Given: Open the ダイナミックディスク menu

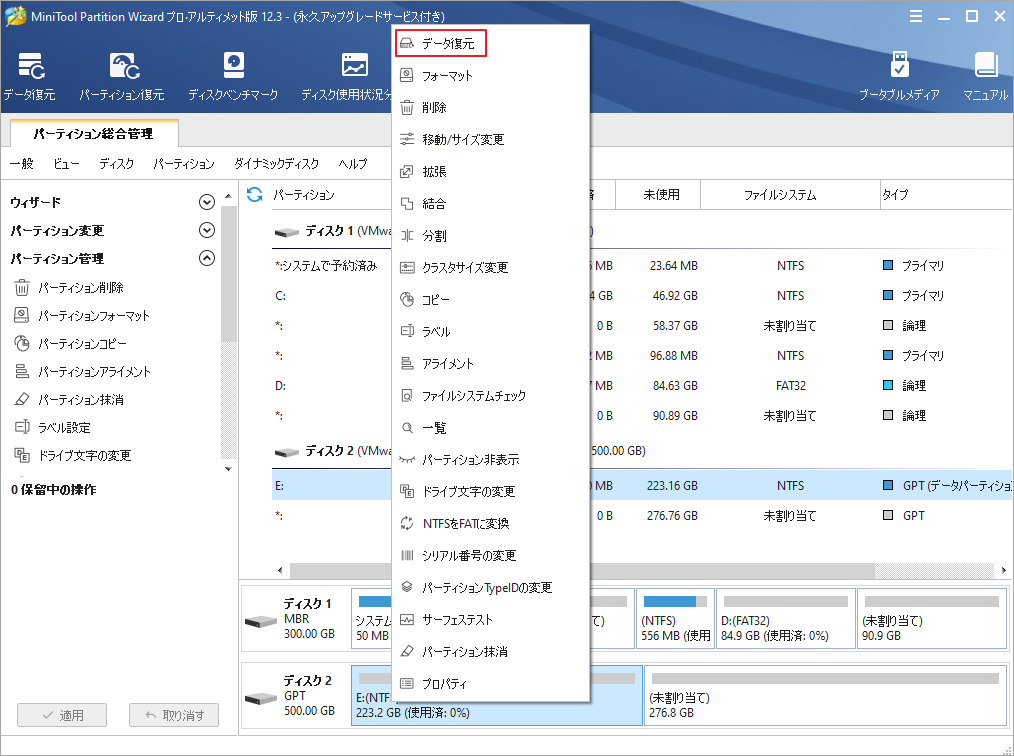Looking at the screenshot, I should 276,164.
